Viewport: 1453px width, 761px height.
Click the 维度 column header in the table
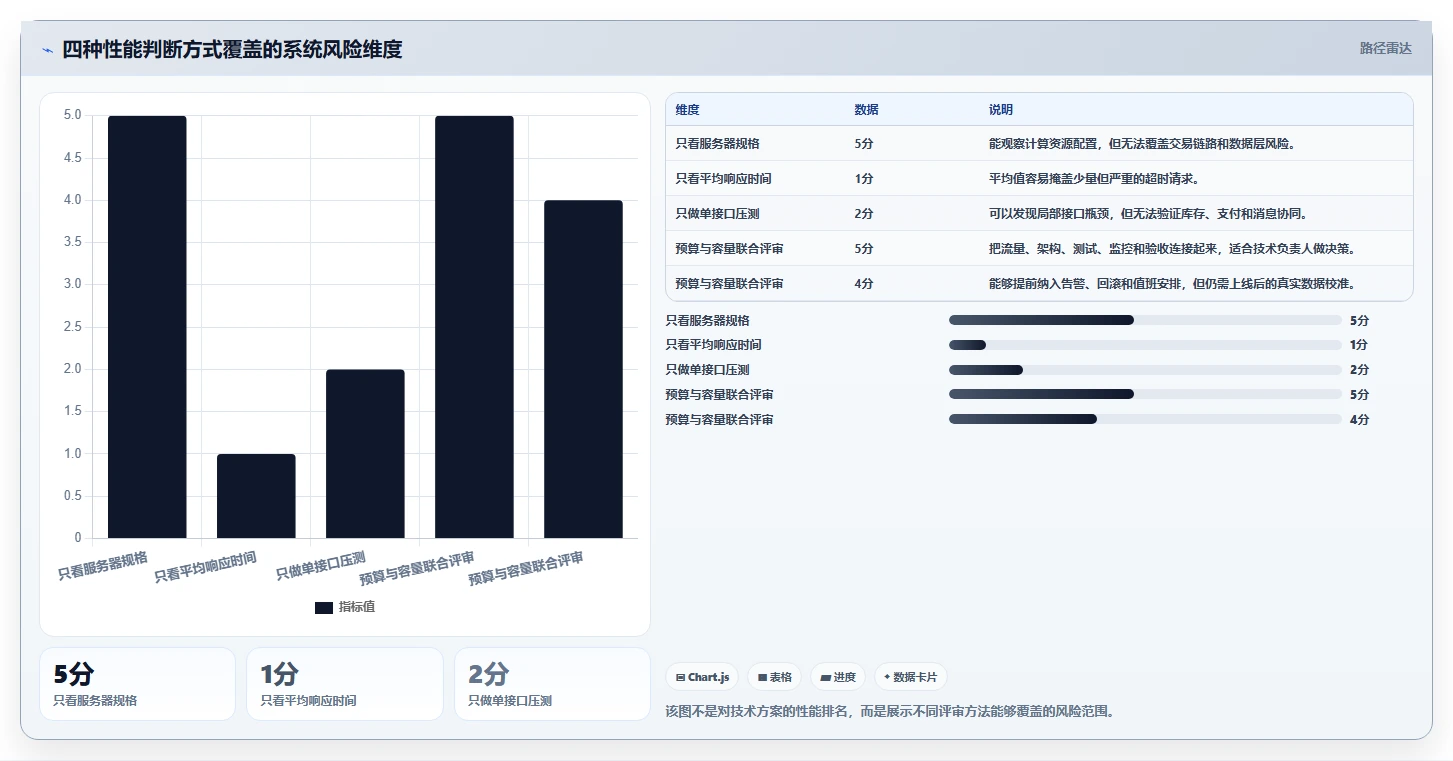point(688,110)
